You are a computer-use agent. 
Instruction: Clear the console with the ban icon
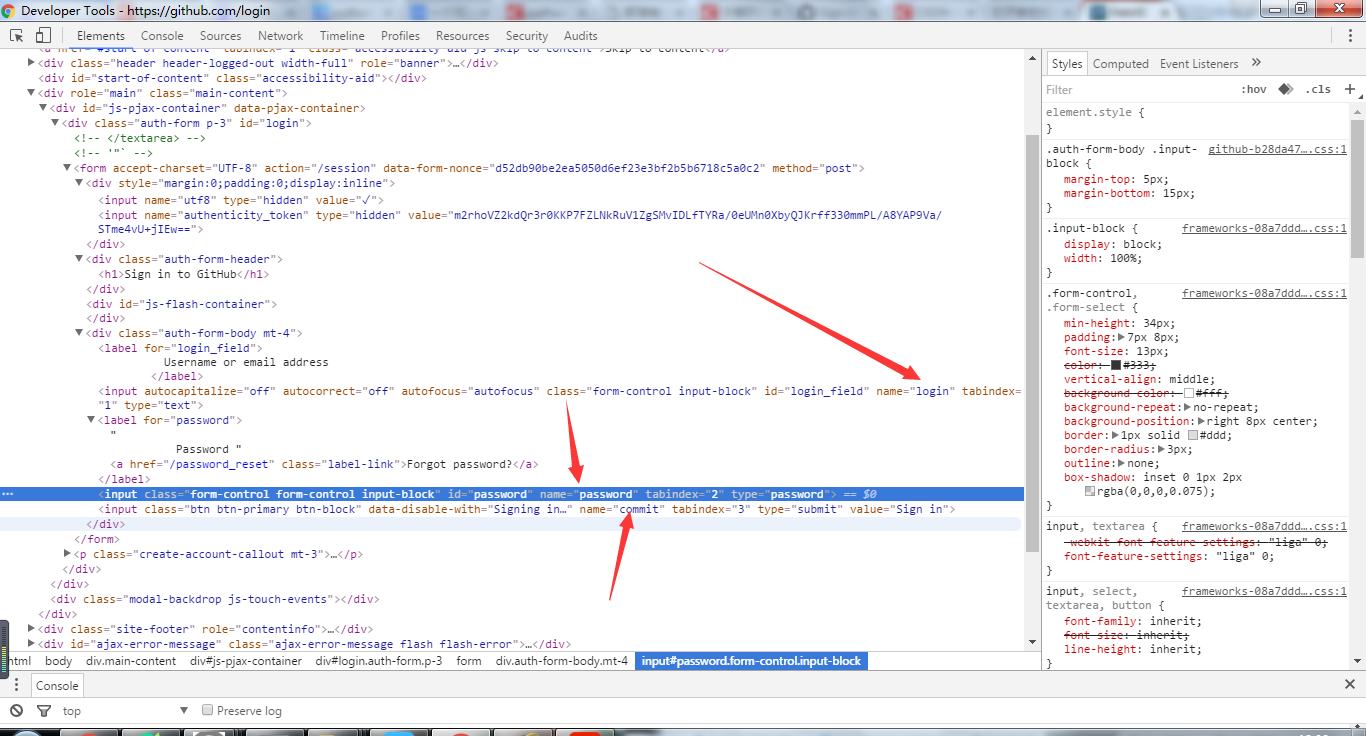[17, 711]
